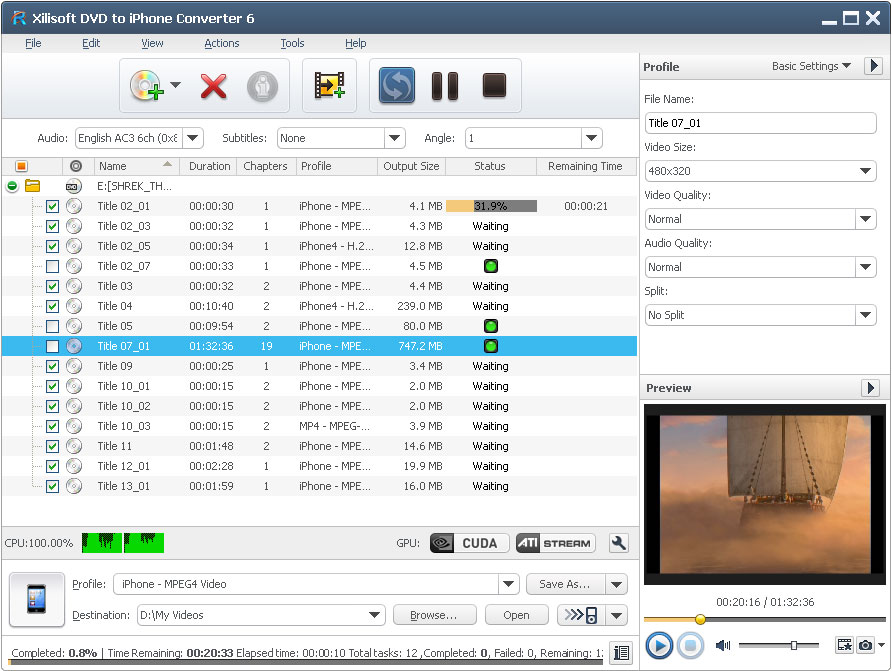892x671 pixels.
Task: Check the Title 05 checkbox
Action: point(52,326)
